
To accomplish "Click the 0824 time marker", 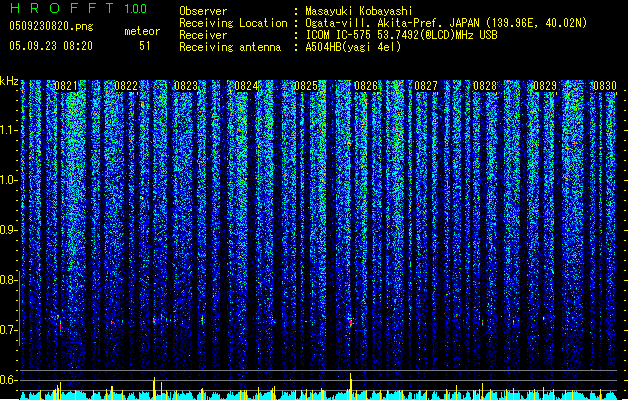I will (246, 86).
